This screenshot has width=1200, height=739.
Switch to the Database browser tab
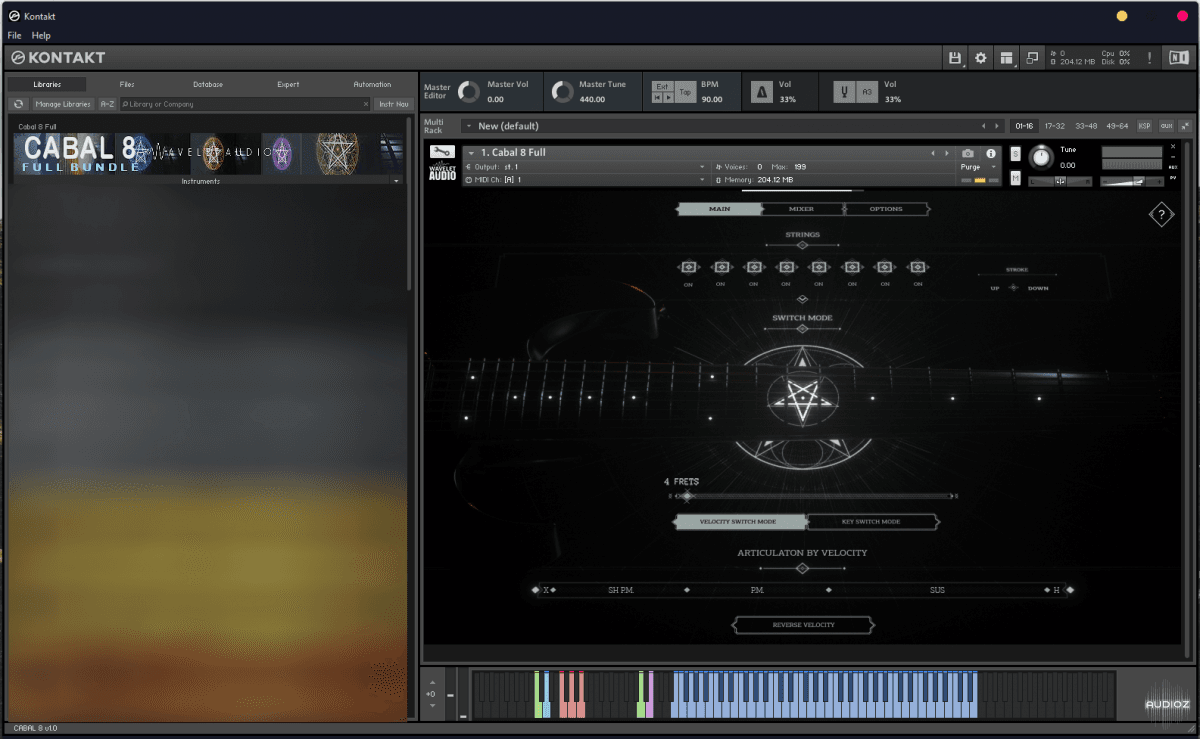coord(208,85)
